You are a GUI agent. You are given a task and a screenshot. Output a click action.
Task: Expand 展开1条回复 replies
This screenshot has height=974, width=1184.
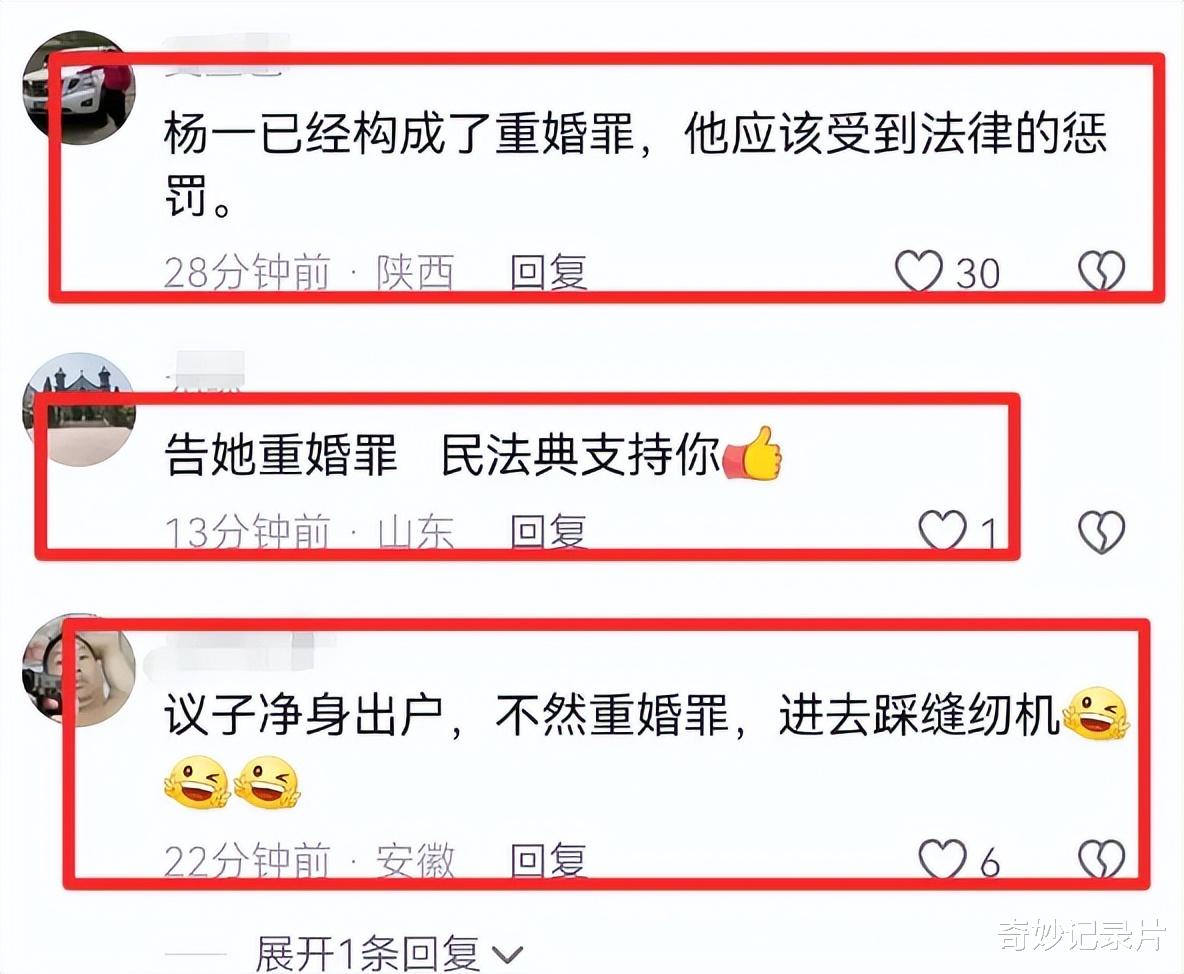point(367,954)
